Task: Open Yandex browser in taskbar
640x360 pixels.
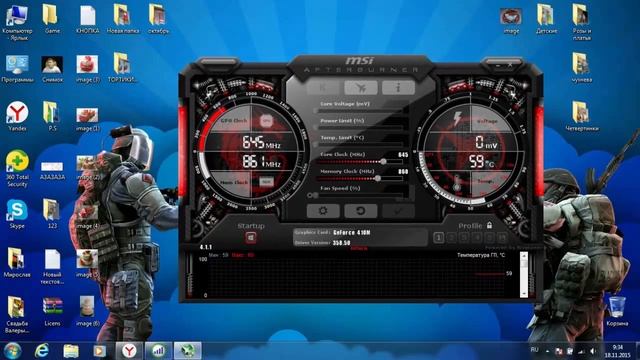Action: tap(129, 351)
